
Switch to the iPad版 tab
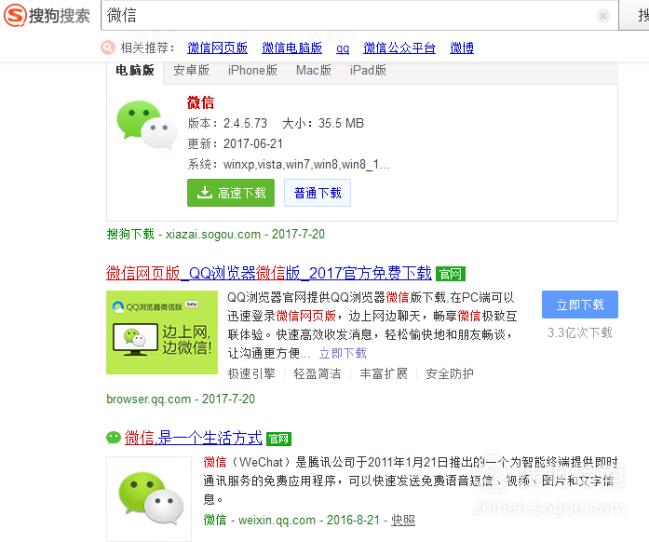368,70
